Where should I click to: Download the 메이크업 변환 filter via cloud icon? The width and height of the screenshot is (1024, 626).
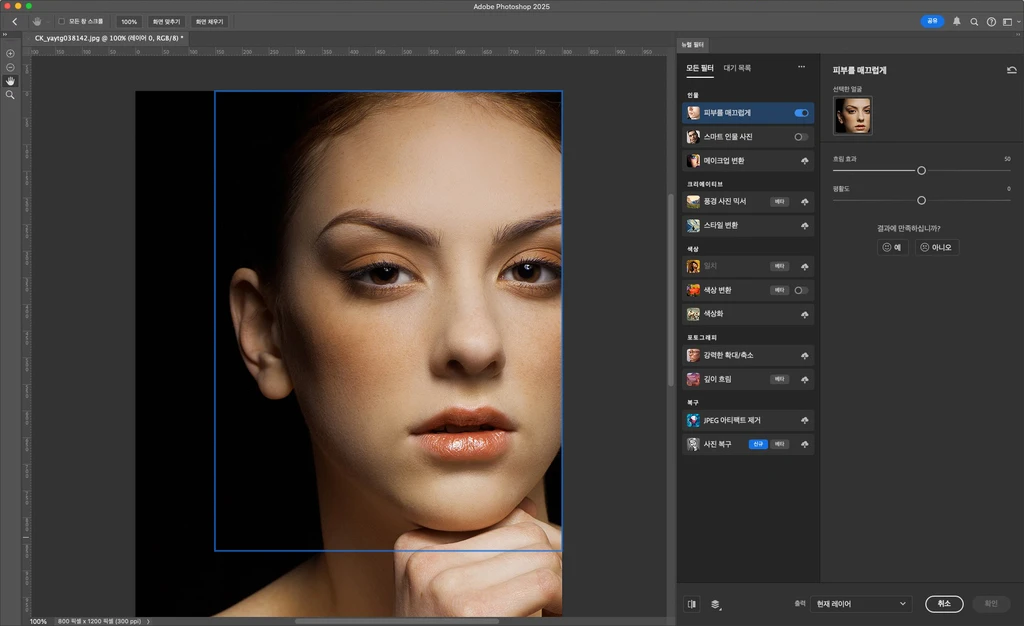pyautogui.click(x=804, y=161)
